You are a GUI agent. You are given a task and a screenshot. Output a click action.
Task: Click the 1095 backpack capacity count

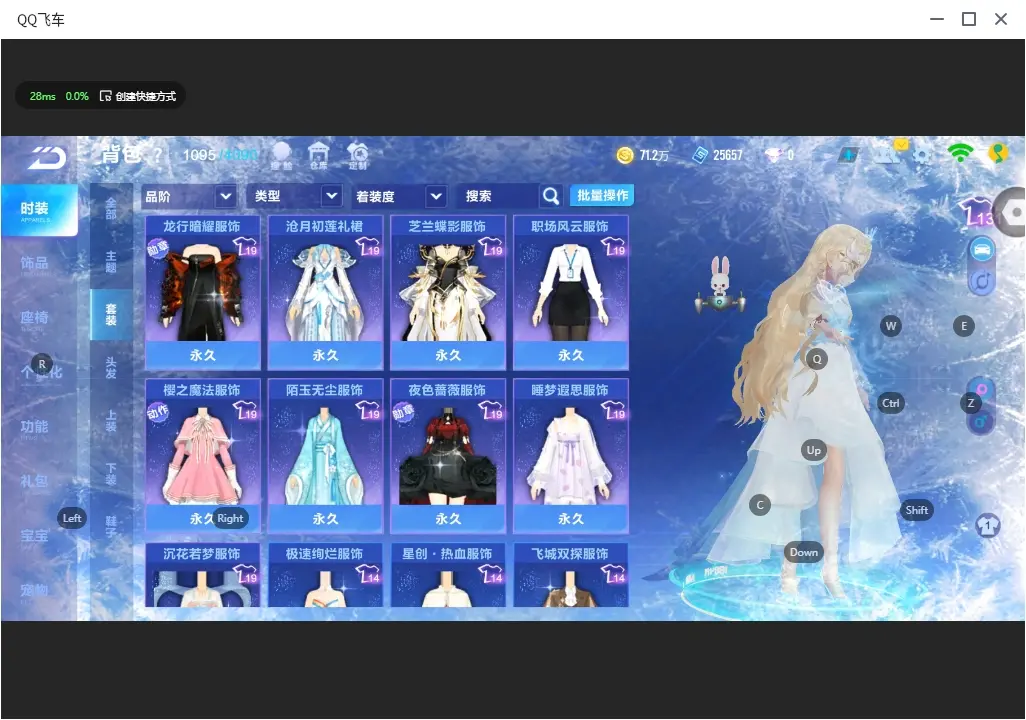point(199,155)
